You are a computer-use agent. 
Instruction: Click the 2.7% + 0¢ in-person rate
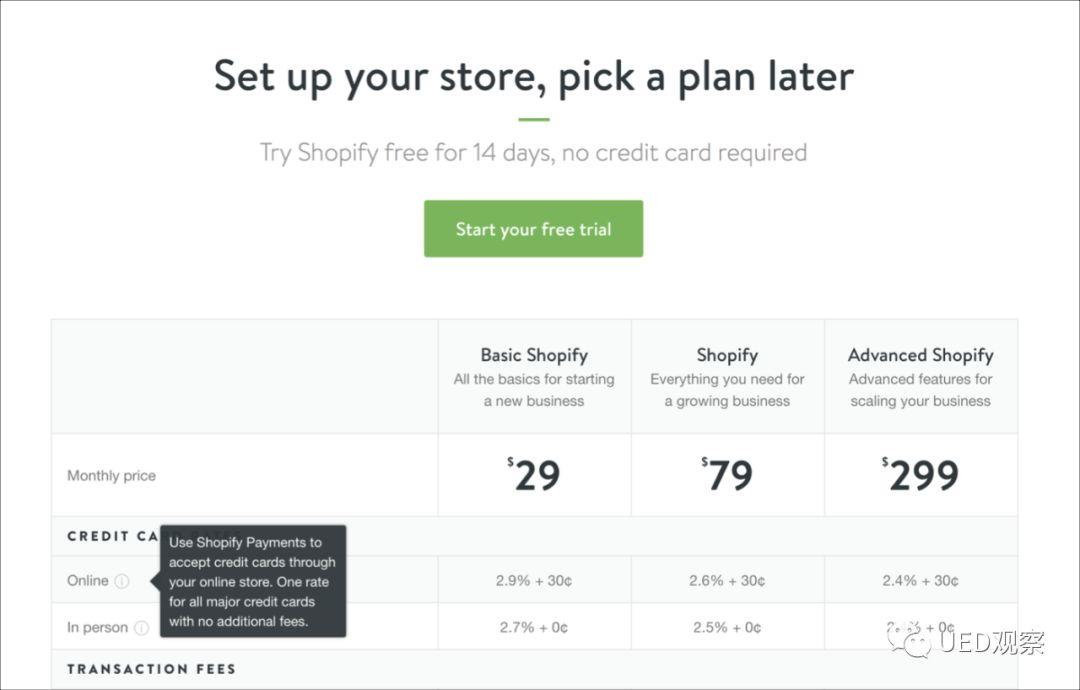coord(534,627)
